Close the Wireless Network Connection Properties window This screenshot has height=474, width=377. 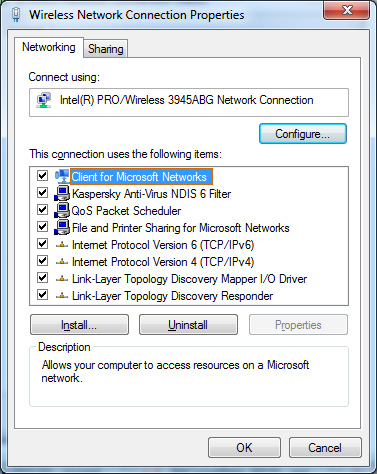click(347, 10)
